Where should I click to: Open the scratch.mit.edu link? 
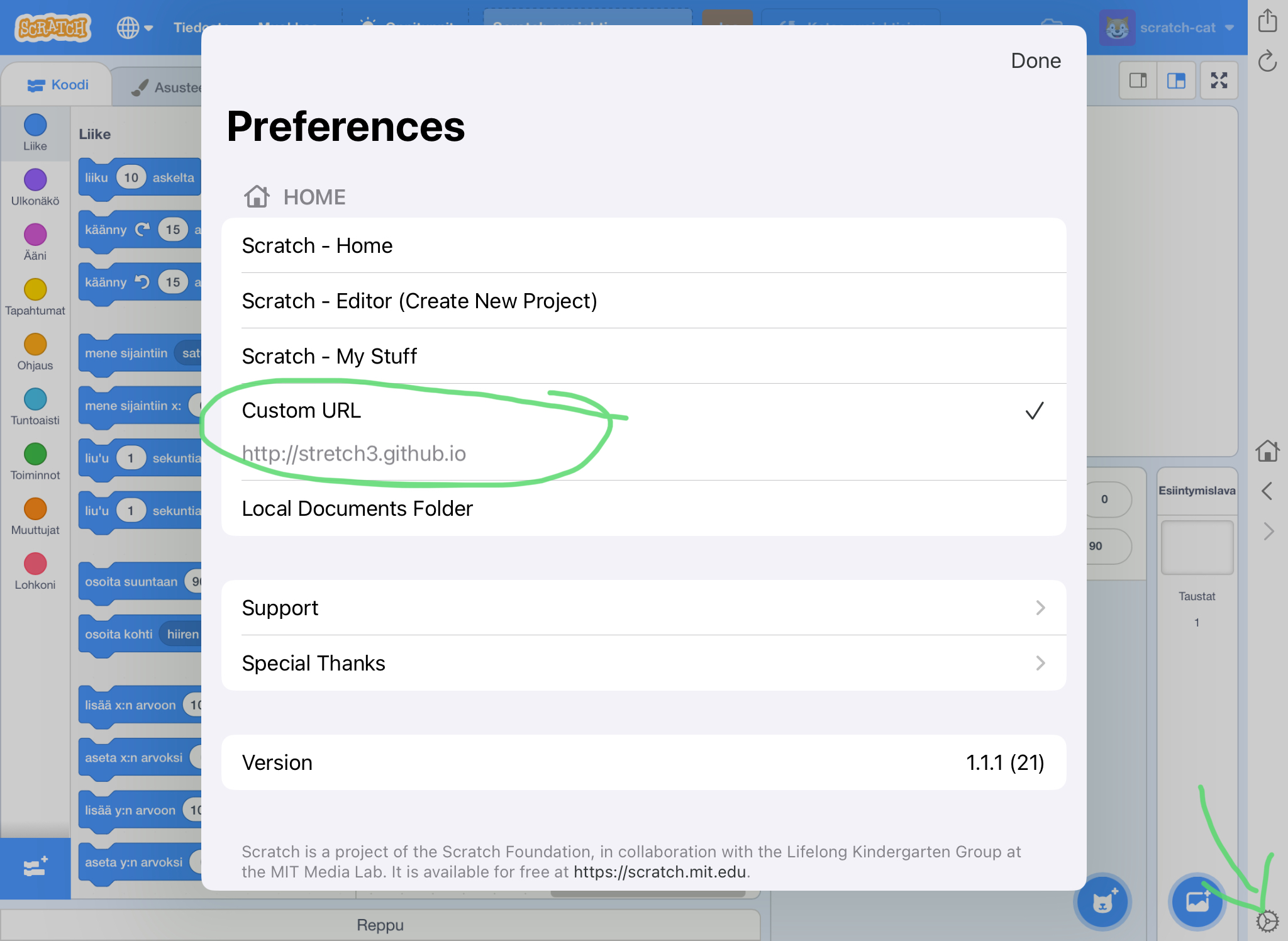coord(659,872)
